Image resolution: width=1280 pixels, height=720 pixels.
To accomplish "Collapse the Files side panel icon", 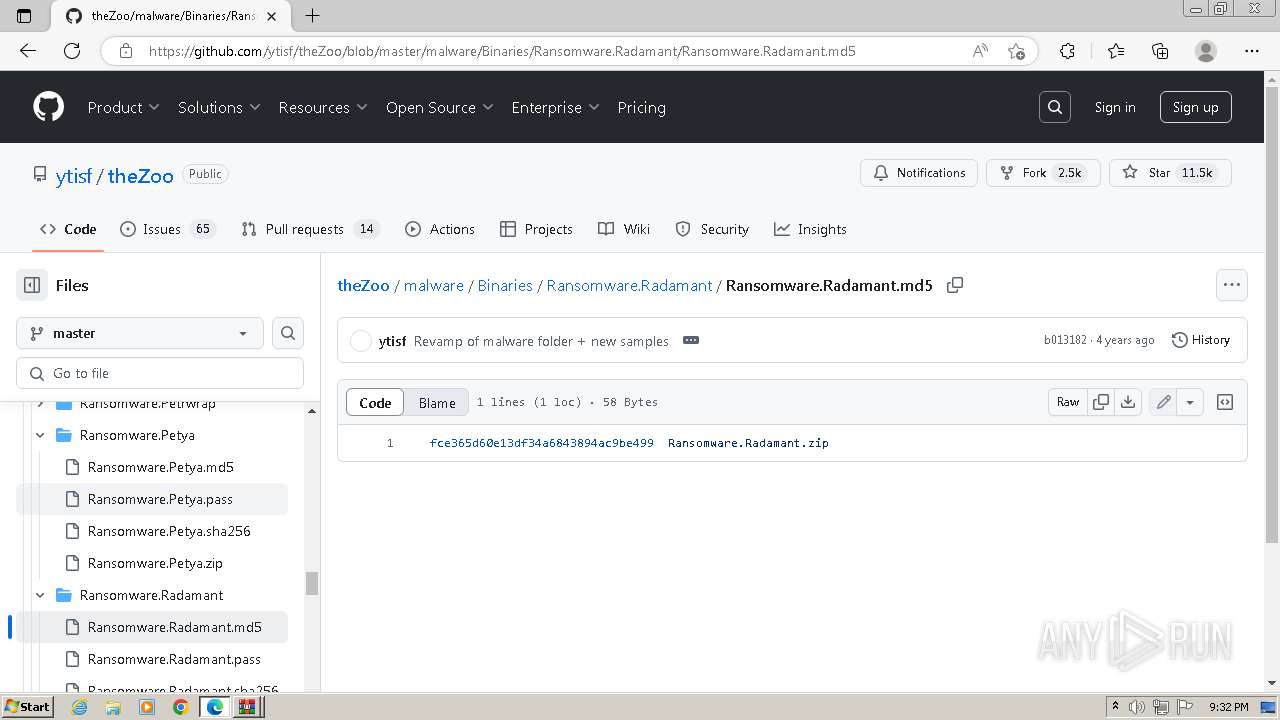I will (x=32, y=285).
